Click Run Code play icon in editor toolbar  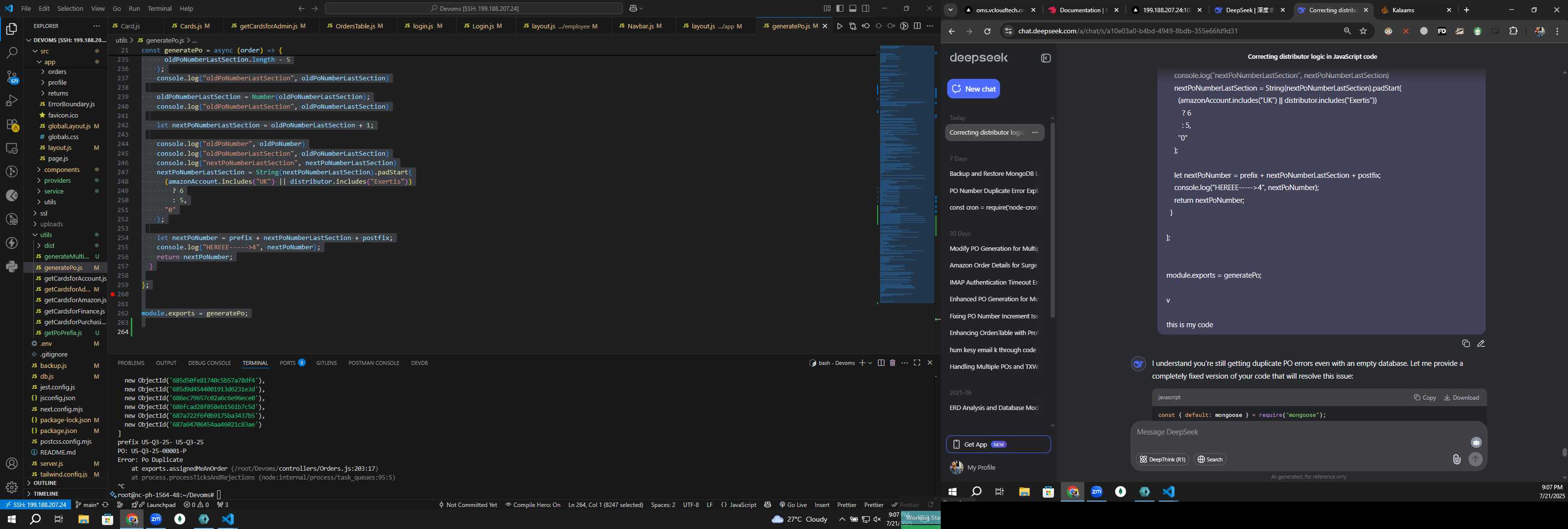point(839,26)
